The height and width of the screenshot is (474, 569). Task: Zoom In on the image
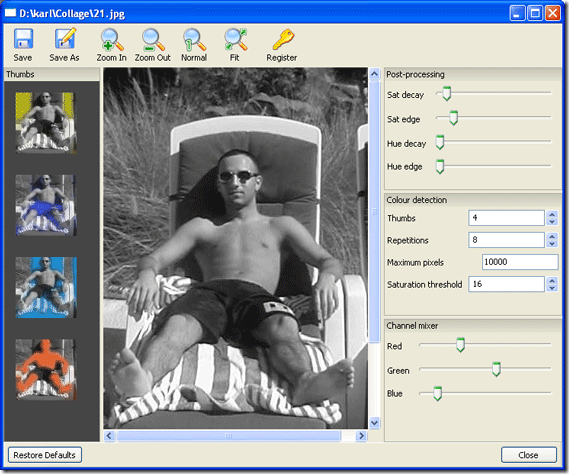(x=112, y=39)
